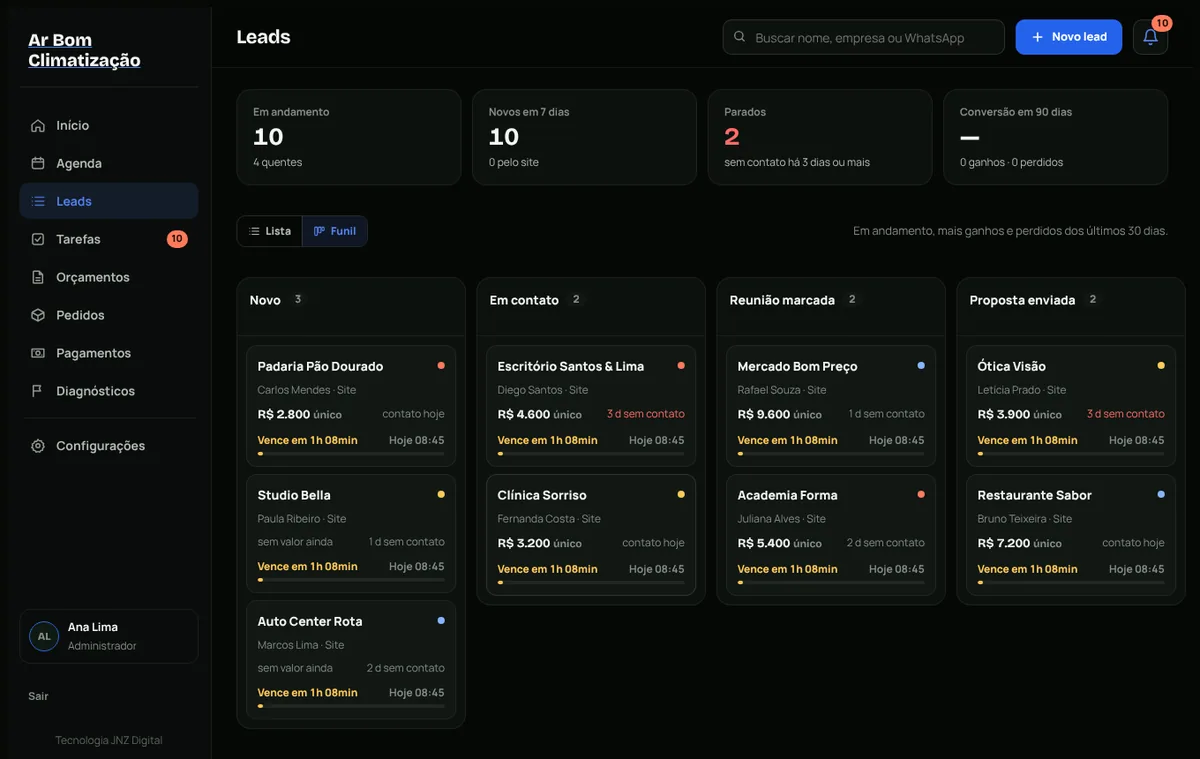Viewport: 1200px width, 759px height.
Task: Click progress bar on Restaurante Sabor card
Action: (x=1071, y=582)
